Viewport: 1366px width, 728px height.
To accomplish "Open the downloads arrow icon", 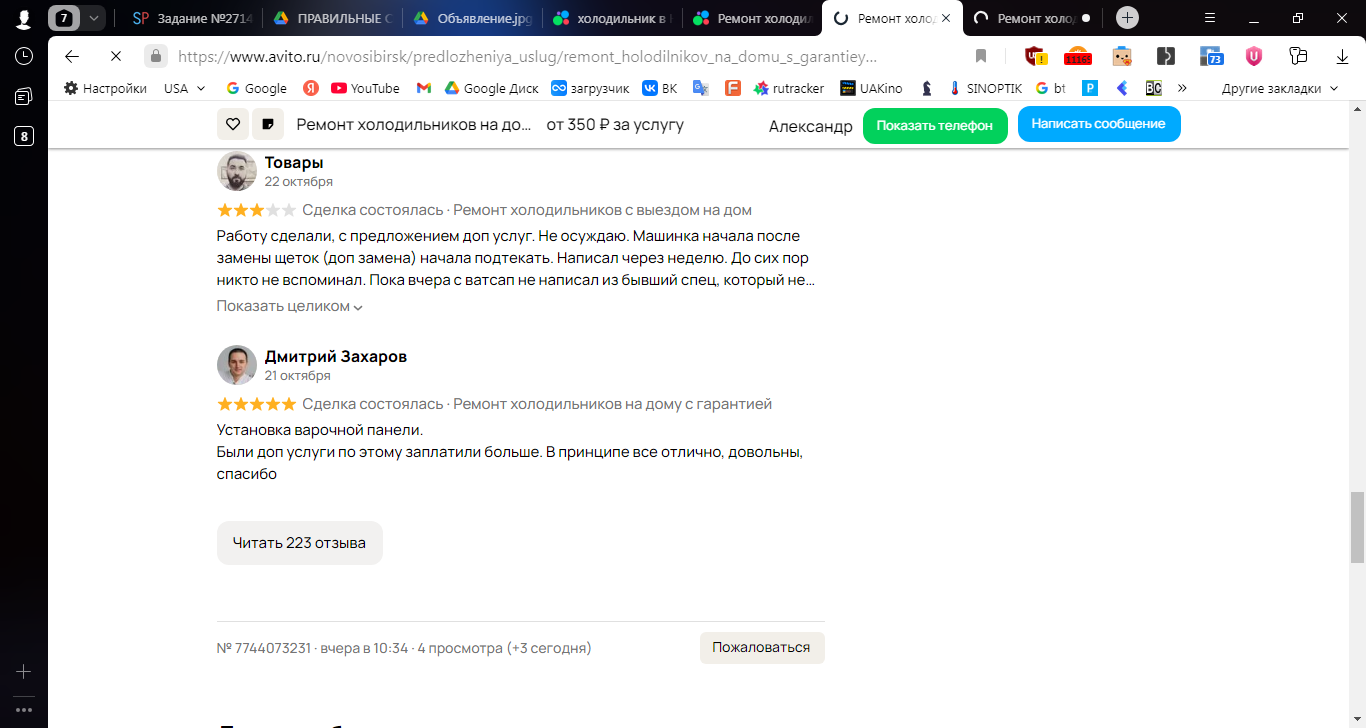I will (1343, 56).
